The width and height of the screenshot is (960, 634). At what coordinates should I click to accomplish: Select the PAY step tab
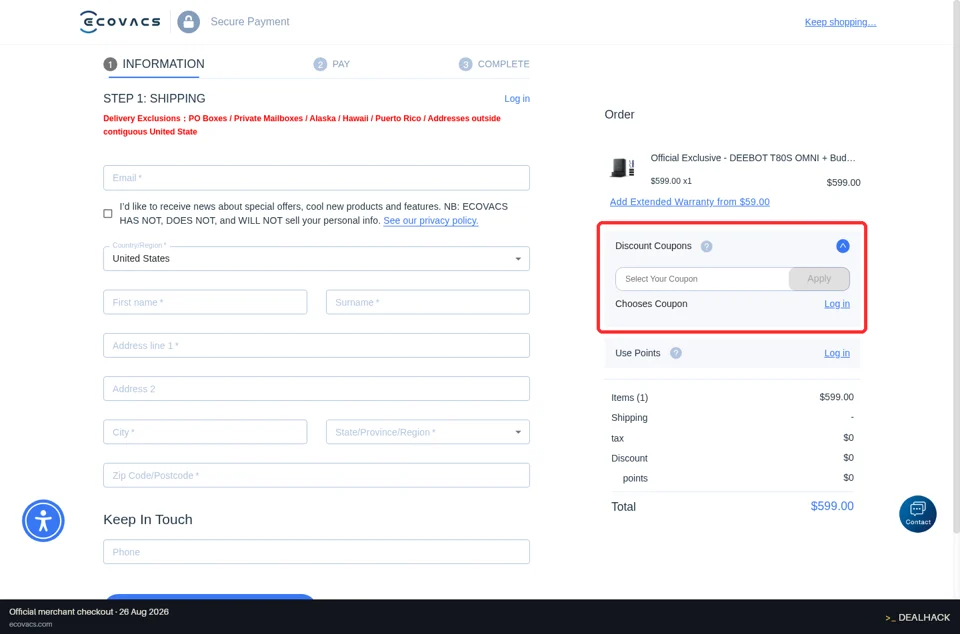(332, 64)
